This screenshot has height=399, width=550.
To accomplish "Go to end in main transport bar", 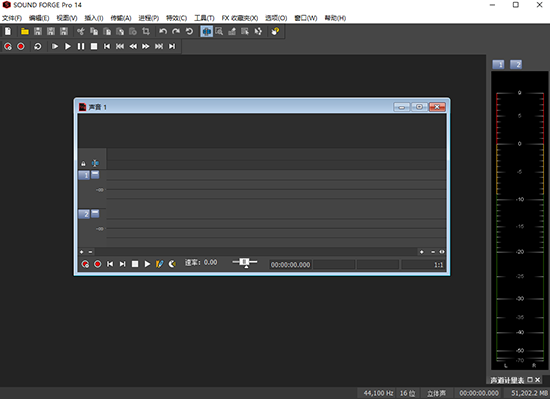I will point(172,46).
